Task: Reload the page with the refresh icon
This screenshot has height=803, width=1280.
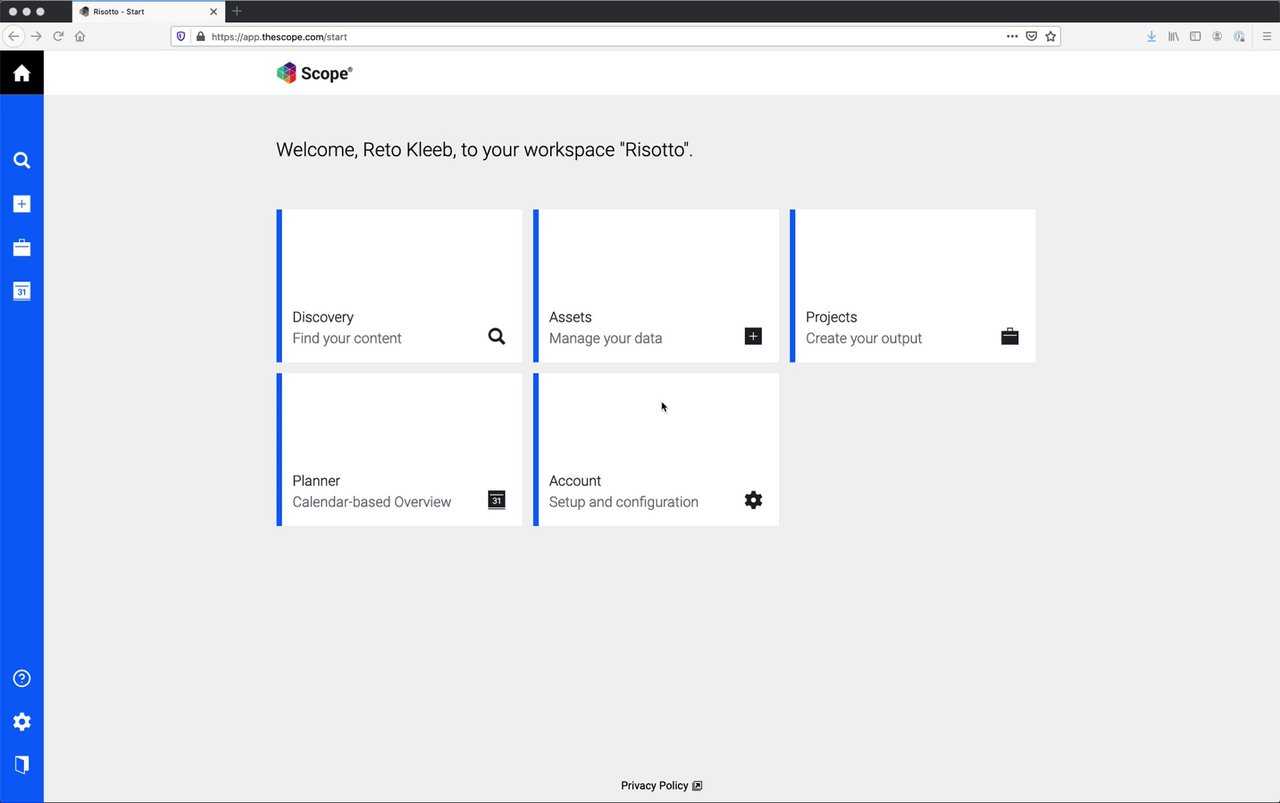Action: (x=58, y=36)
